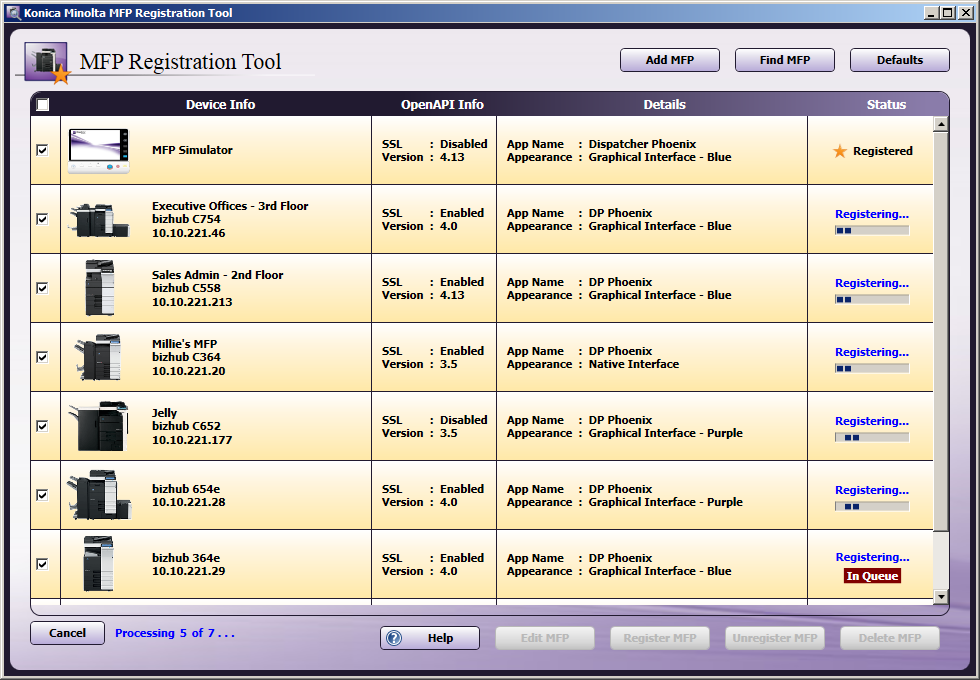The height and width of the screenshot is (680, 980).
Task: Click the vertical scrollbar thumb
Action: coord(941,331)
